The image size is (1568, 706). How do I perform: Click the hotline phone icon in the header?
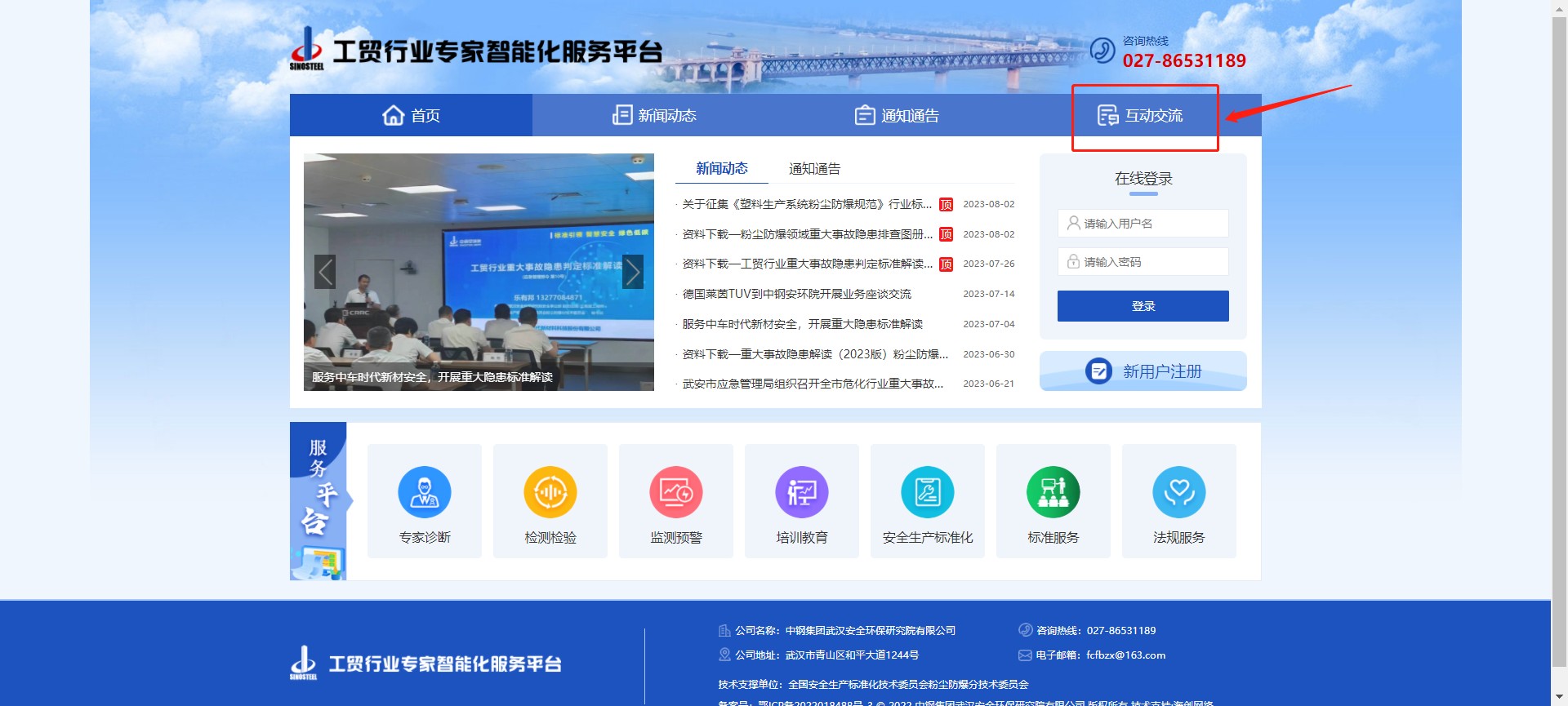pyautogui.click(x=1102, y=50)
